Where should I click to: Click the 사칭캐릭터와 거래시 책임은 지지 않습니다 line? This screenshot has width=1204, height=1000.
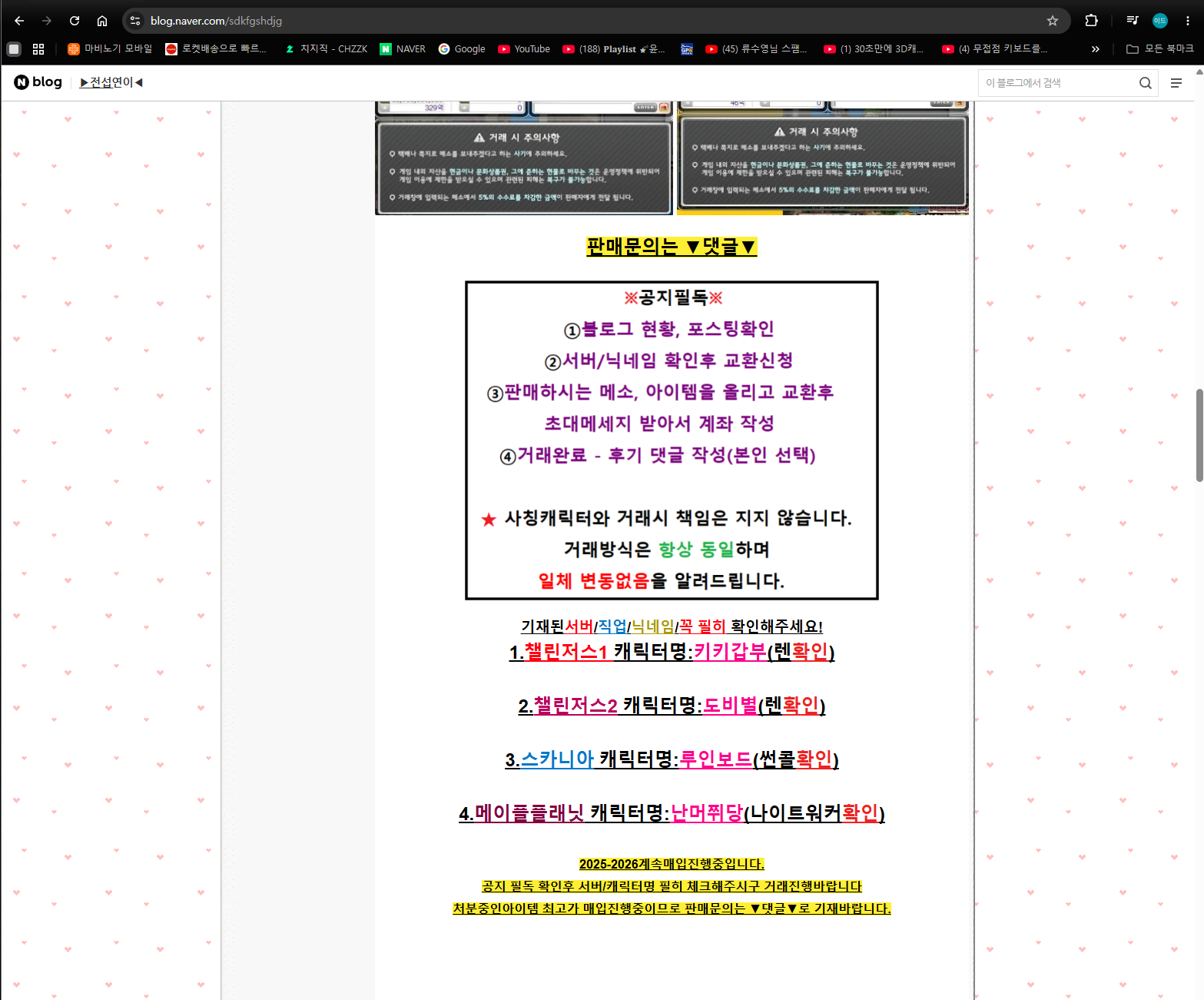click(666, 519)
